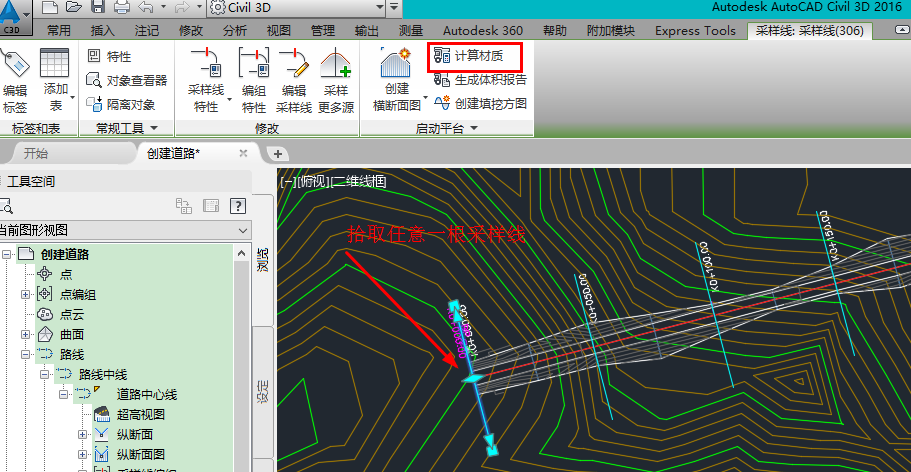This screenshot has width=911, height=472.
Task: Open Group Properties (编组特性) tool
Action: pos(254,80)
